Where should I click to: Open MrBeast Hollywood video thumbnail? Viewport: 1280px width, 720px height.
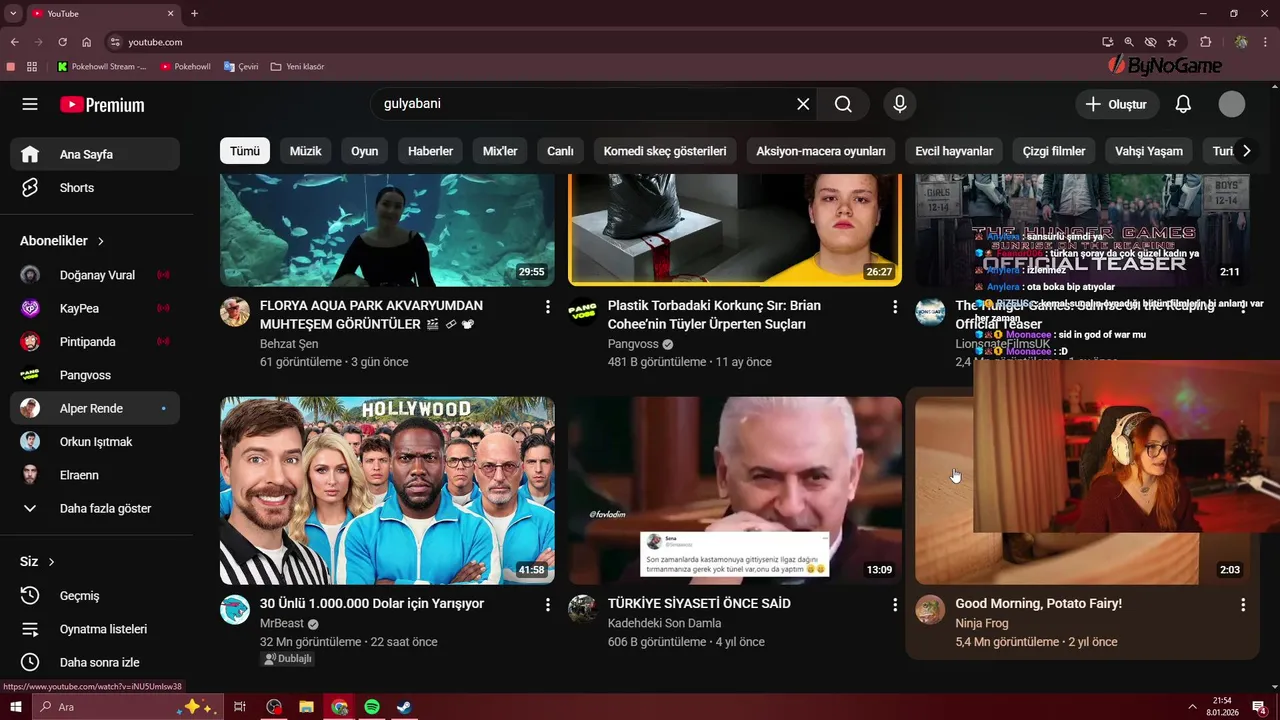click(387, 491)
